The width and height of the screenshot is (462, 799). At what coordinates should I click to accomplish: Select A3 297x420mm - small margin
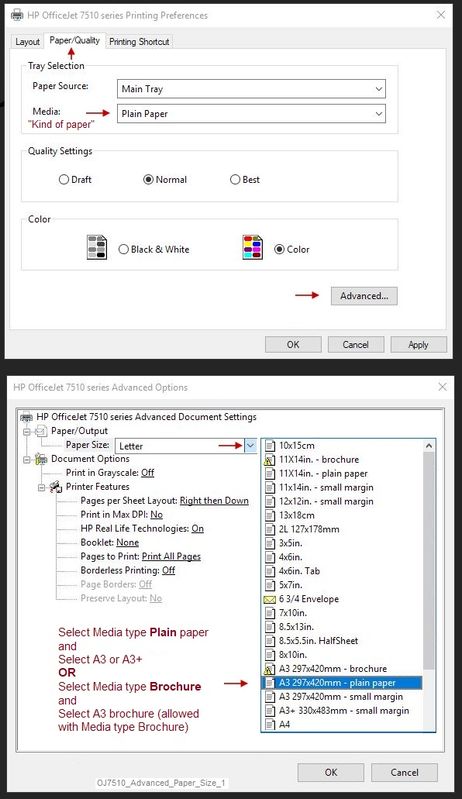[x=341, y=697]
